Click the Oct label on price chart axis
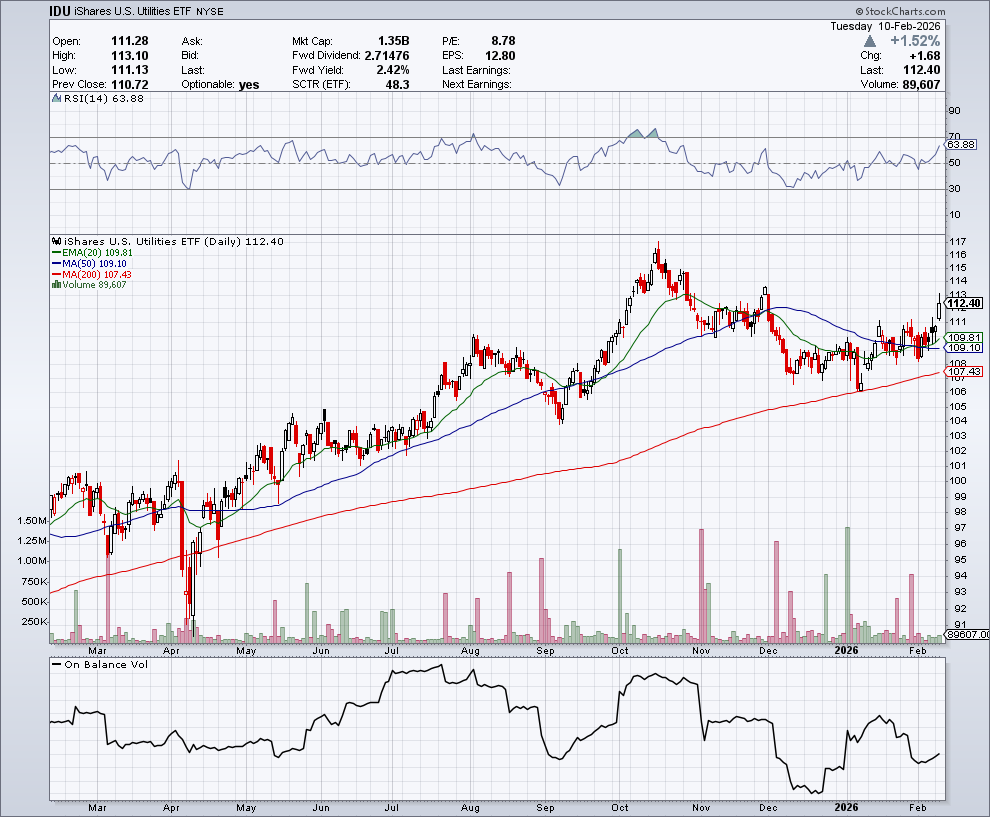The width and height of the screenshot is (990, 817). point(621,650)
